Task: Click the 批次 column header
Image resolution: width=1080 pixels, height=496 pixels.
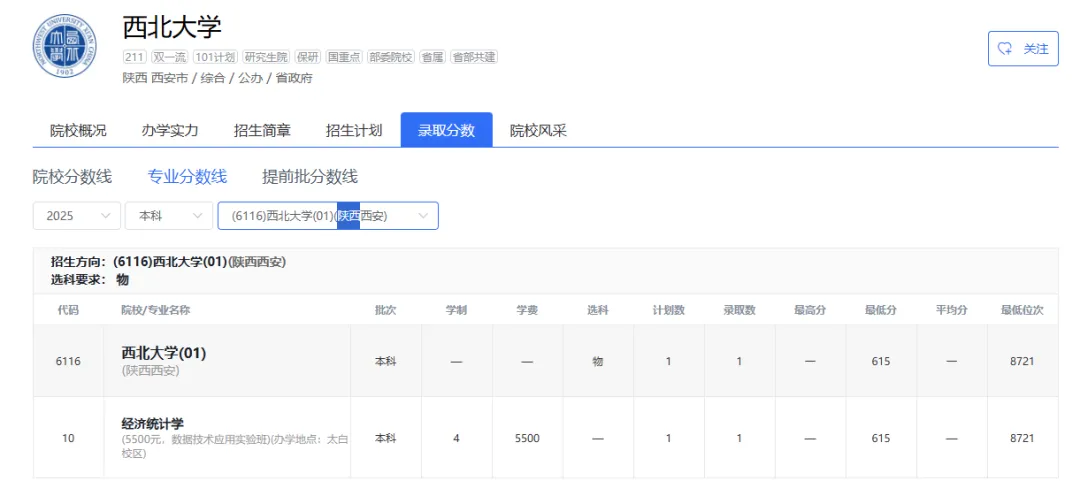Action: point(386,310)
